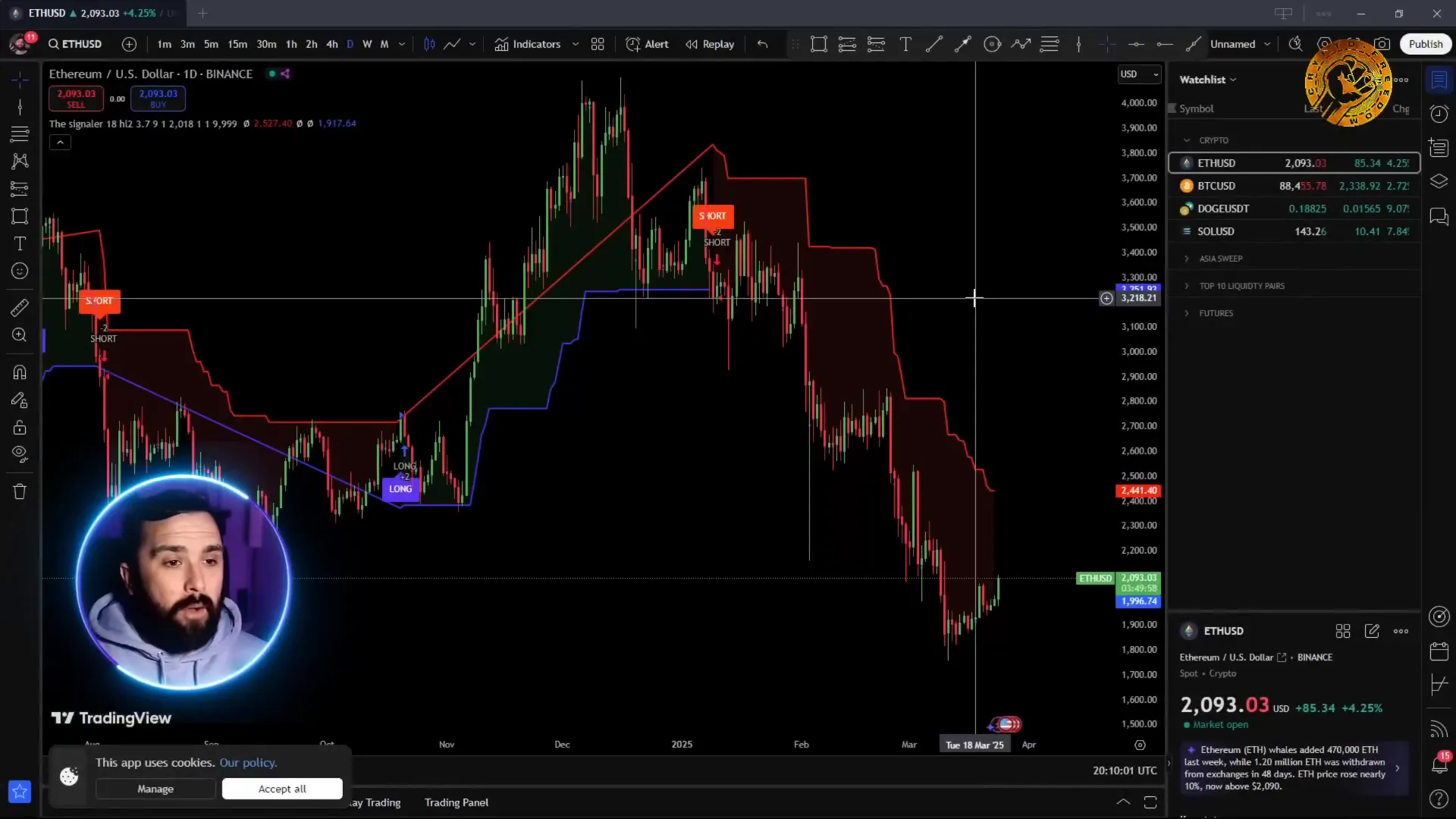This screenshot has height=819, width=1456.
Task: Open indicator templates grid icon
Action: 598,44
